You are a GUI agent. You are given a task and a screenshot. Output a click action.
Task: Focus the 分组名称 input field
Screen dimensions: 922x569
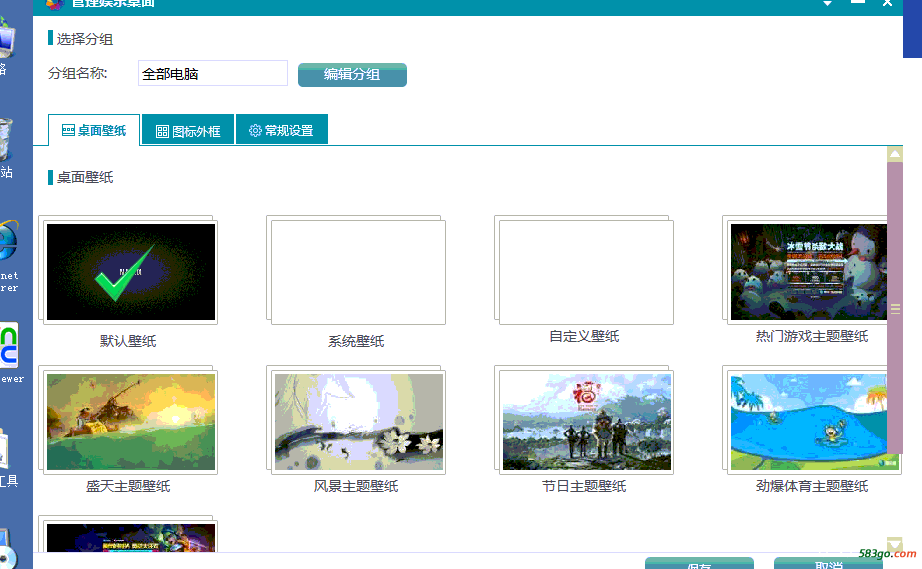213,73
